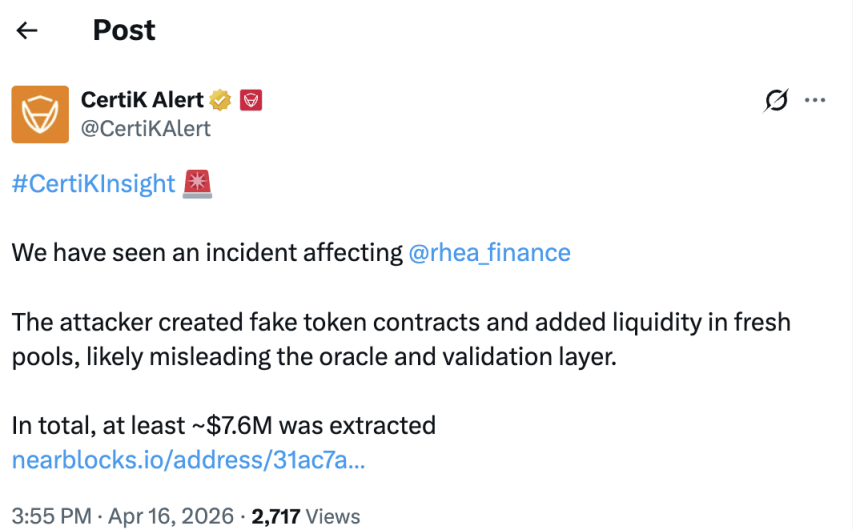
Task: Go back using the left arrow
Action: point(27,30)
